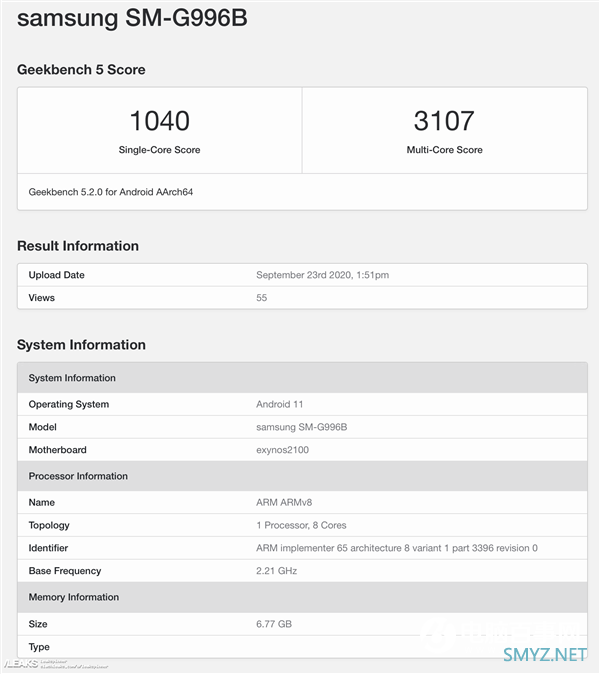Click the Multi-Core Score label
The height and width of the screenshot is (674, 600).
tap(444, 150)
